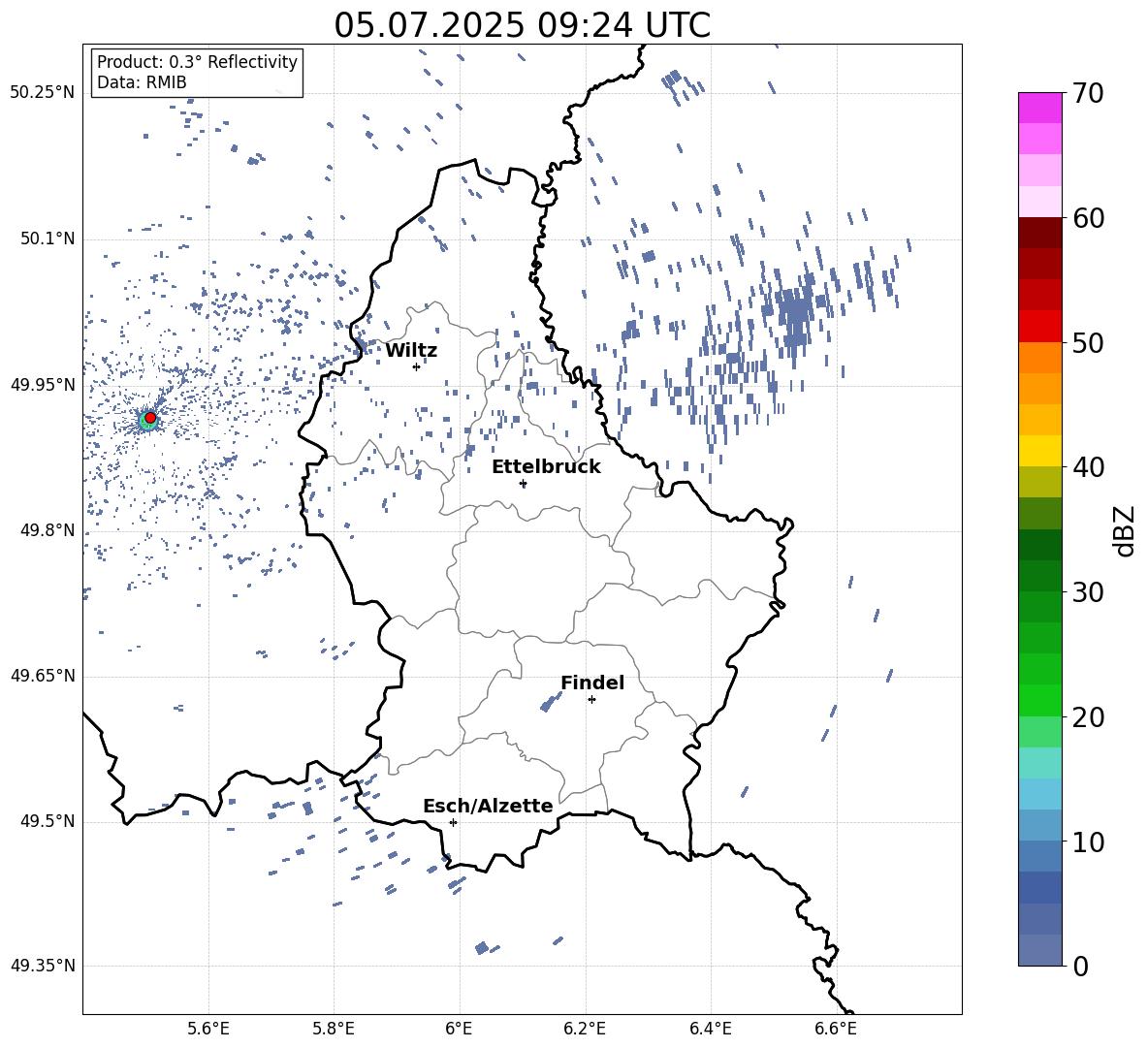Screen dimensions: 1148x1048
Task: Click the 5.6°E longitude label
Action: [x=208, y=1029]
